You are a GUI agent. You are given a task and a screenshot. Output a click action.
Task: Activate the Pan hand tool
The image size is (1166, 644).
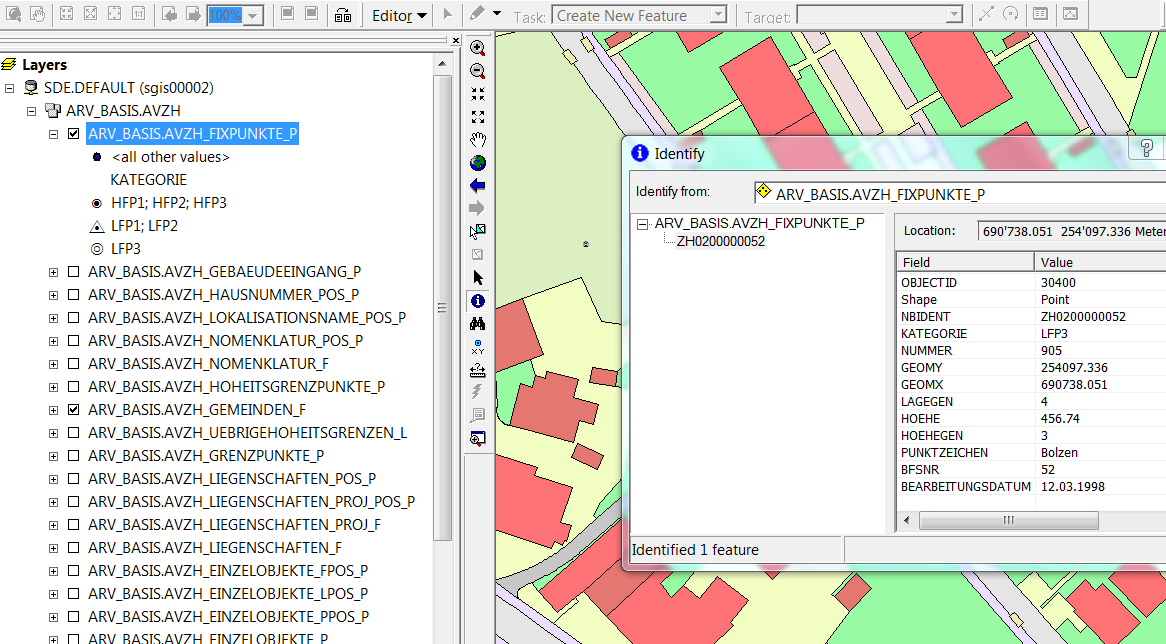point(478,139)
